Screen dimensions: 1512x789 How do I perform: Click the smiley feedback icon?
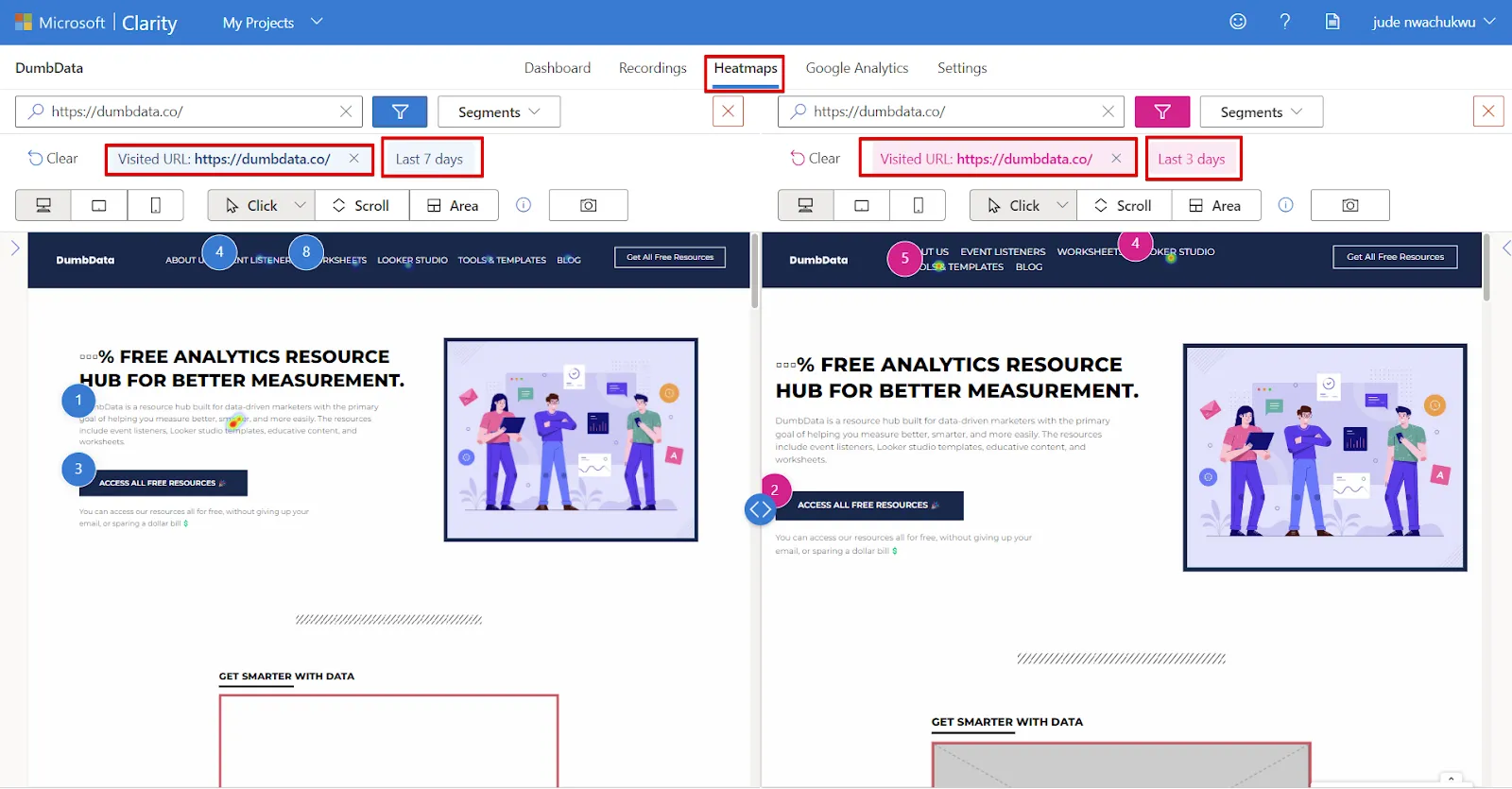point(1238,22)
